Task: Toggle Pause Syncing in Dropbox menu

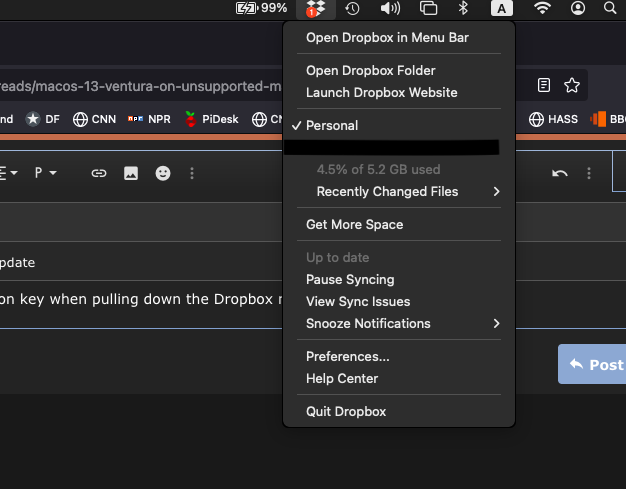Action: click(x=350, y=280)
